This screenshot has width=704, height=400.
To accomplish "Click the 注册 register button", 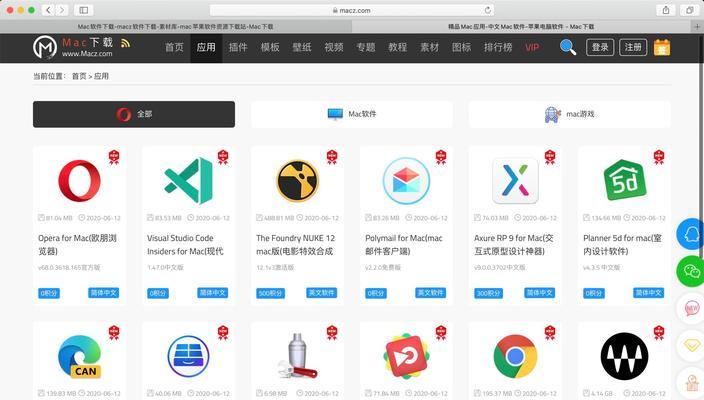I will pyautogui.click(x=633, y=47).
